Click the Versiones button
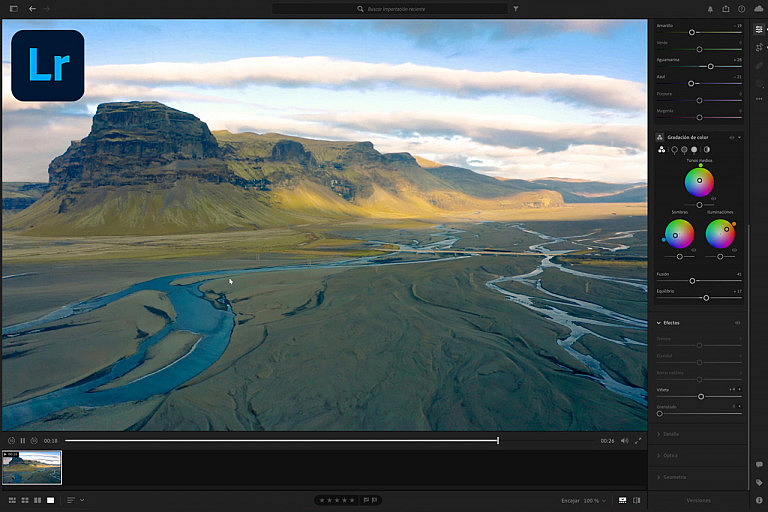Image resolution: width=768 pixels, height=512 pixels. [698, 500]
